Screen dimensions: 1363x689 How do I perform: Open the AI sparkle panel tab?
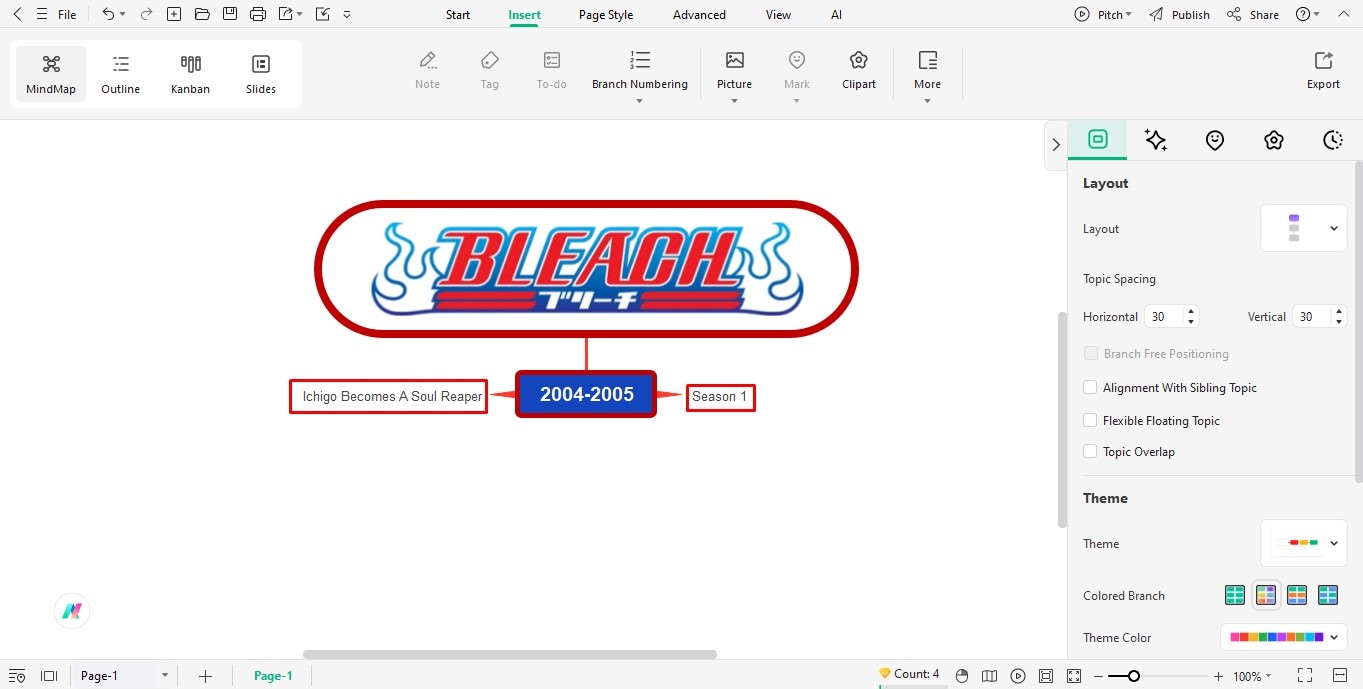point(1156,140)
